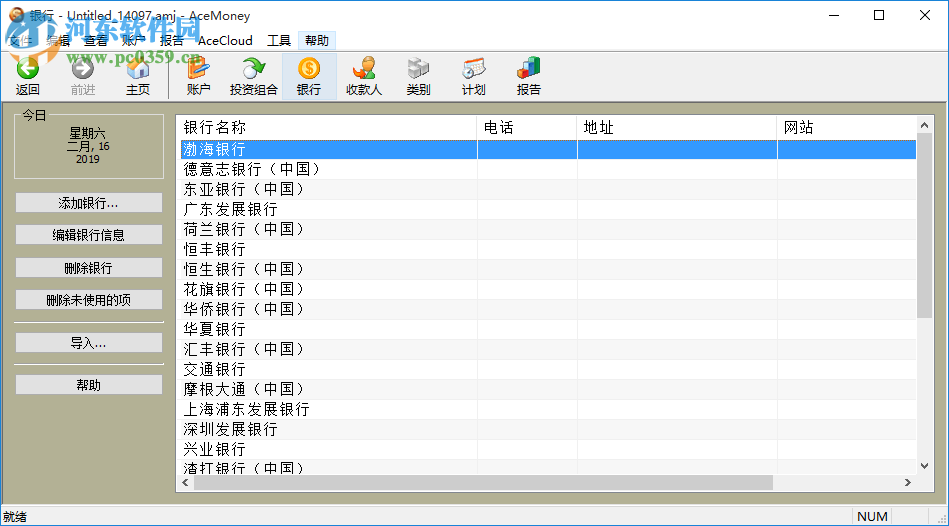
Task: Select the 德意志银行（中国） row
Action: click(548, 169)
